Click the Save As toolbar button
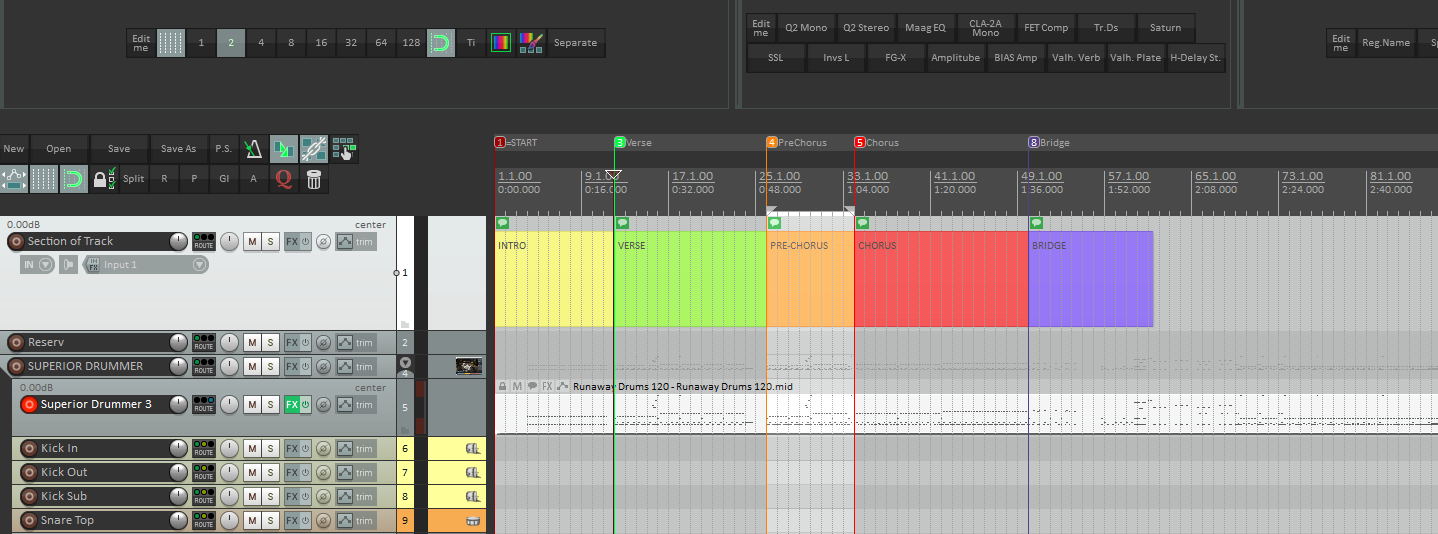Image resolution: width=1438 pixels, height=534 pixels. [x=178, y=149]
